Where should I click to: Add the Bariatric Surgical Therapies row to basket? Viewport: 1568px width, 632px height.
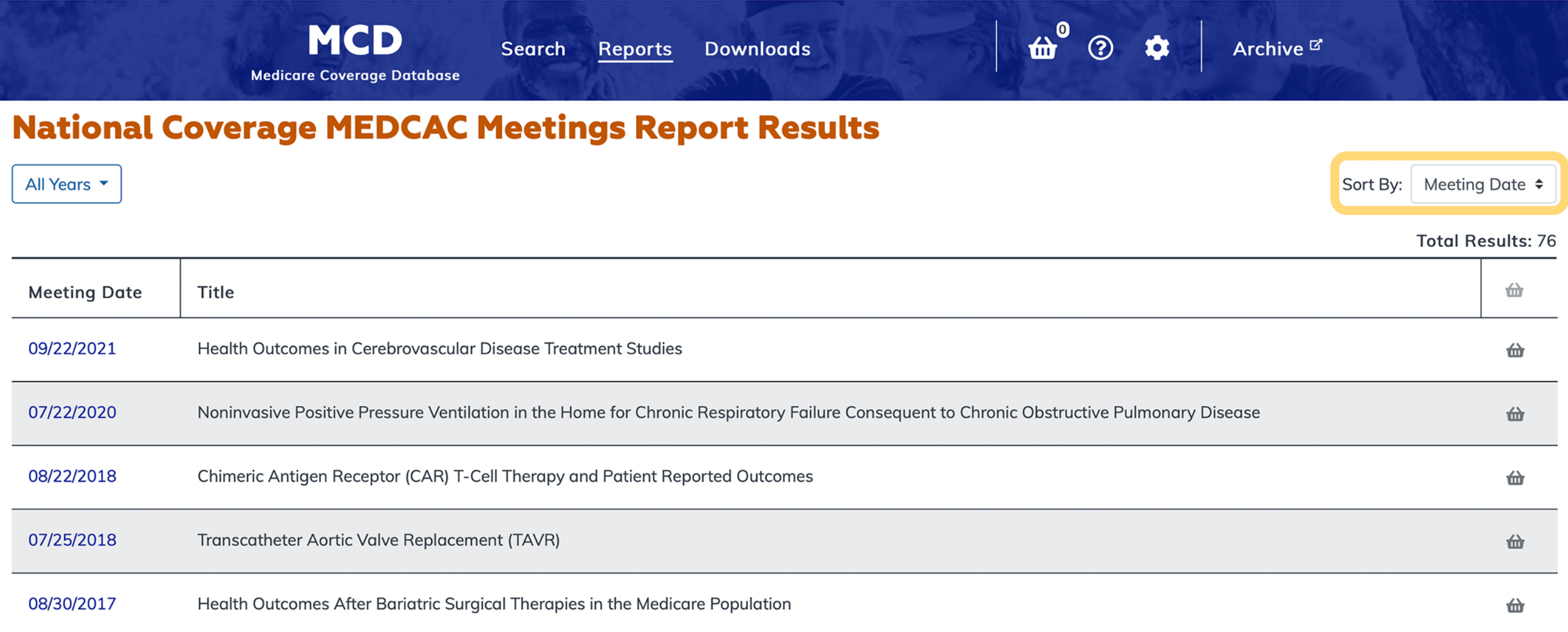click(x=1515, y=605)
